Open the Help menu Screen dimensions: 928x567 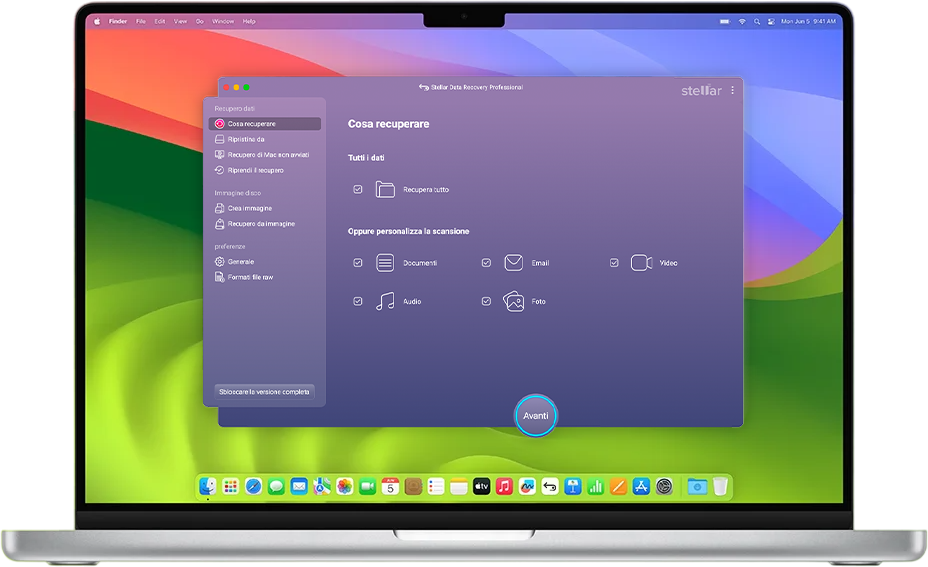click(x=249, y=21)
